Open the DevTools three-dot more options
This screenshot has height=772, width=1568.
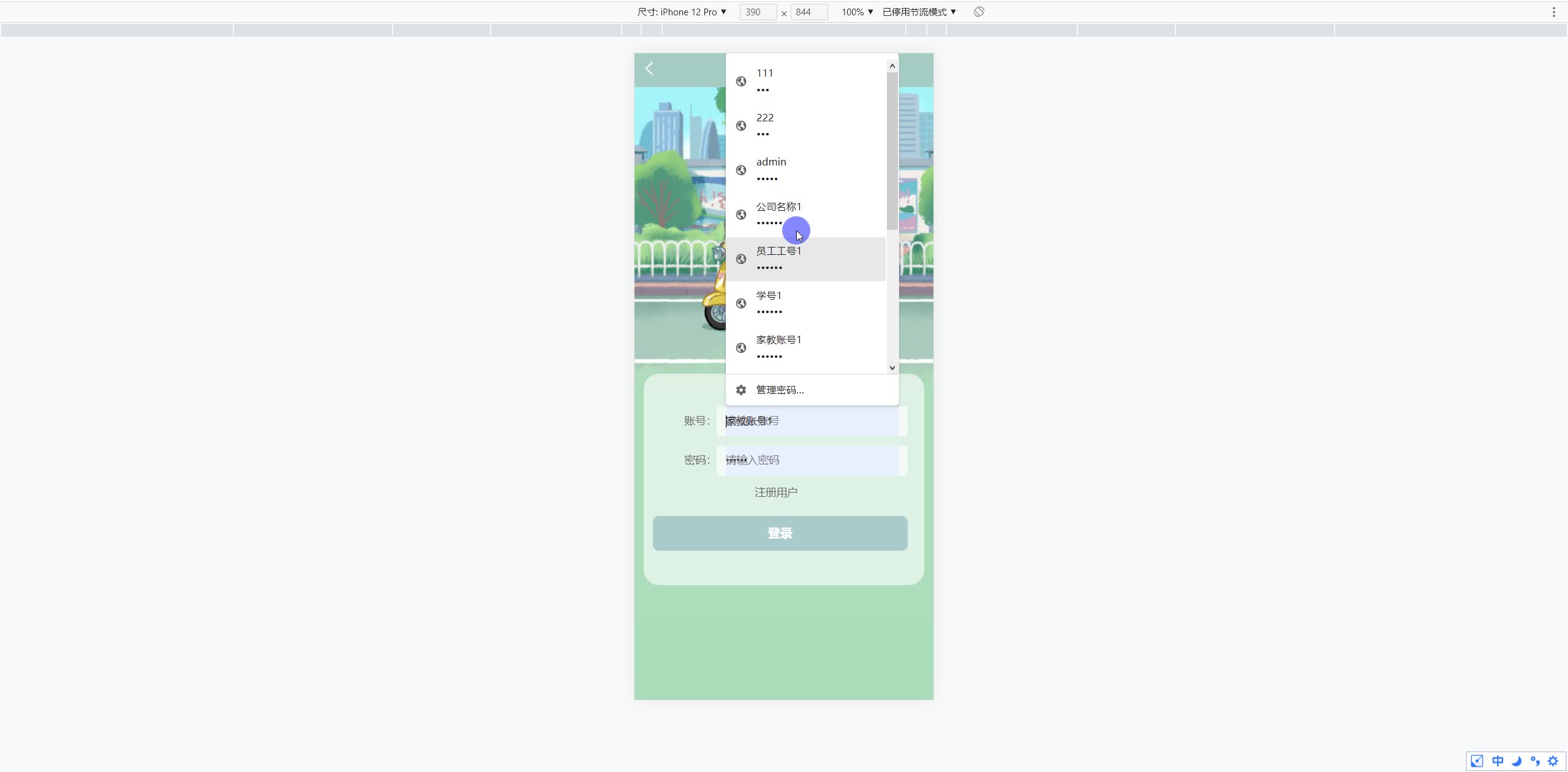[x=1553, y=12]
